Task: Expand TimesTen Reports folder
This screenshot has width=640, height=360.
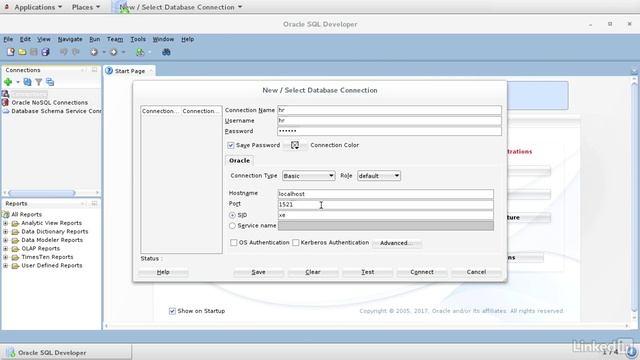Action: pyautogui.click(x=6, y=257)
